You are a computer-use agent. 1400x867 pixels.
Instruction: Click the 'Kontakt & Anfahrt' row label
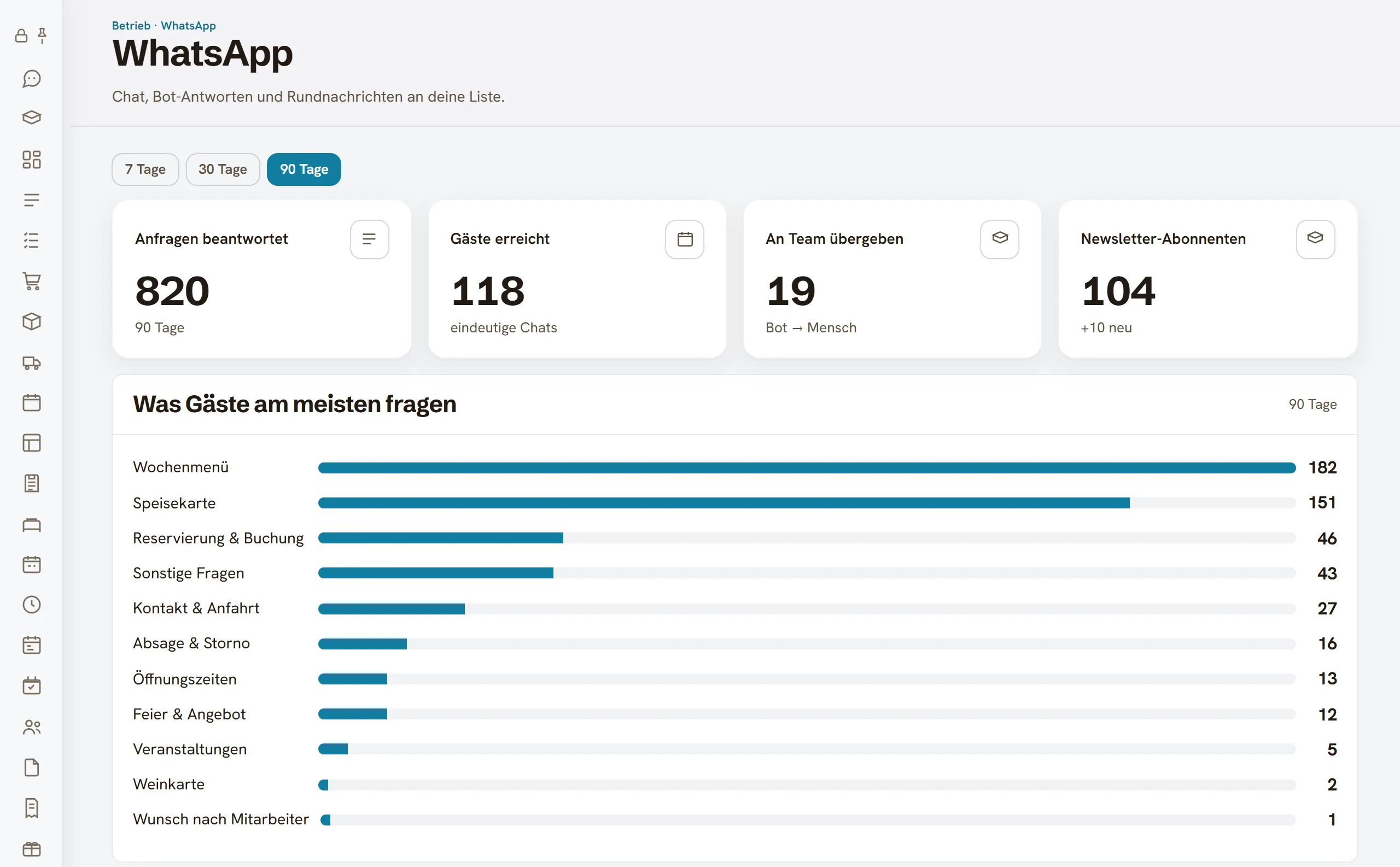196,608
